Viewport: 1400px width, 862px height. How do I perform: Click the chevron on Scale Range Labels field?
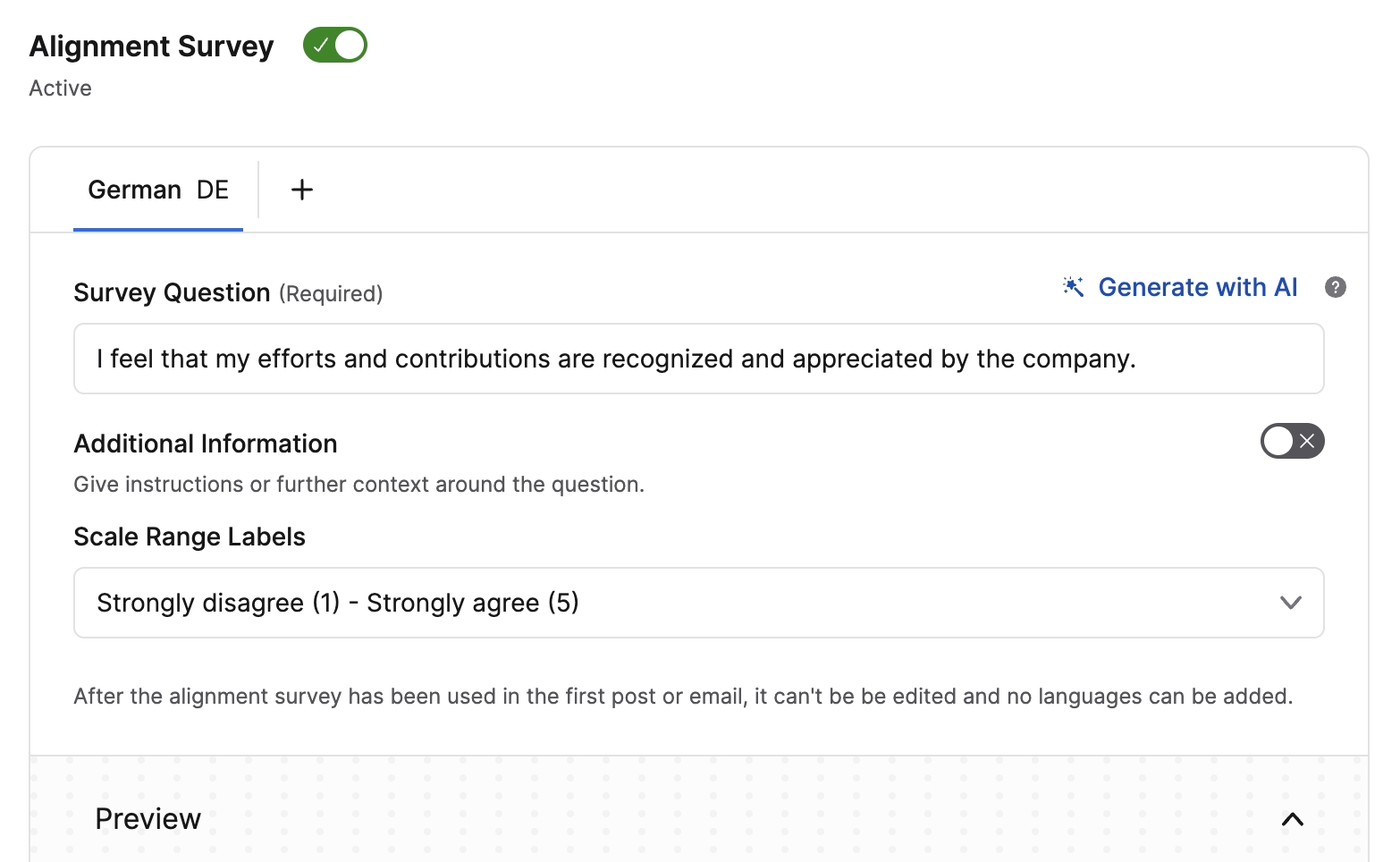coord(1290,603)
